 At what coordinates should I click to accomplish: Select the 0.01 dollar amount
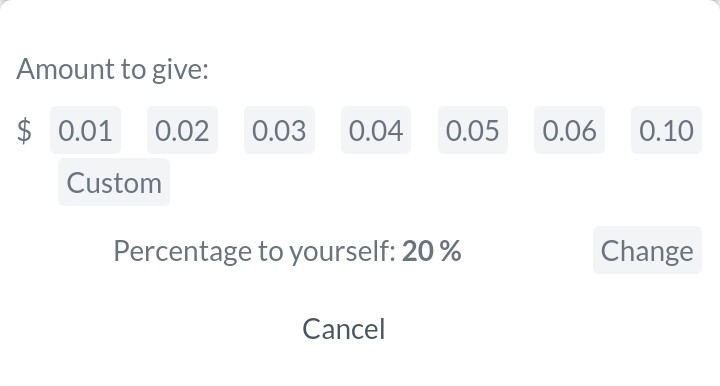pos(85,130)
